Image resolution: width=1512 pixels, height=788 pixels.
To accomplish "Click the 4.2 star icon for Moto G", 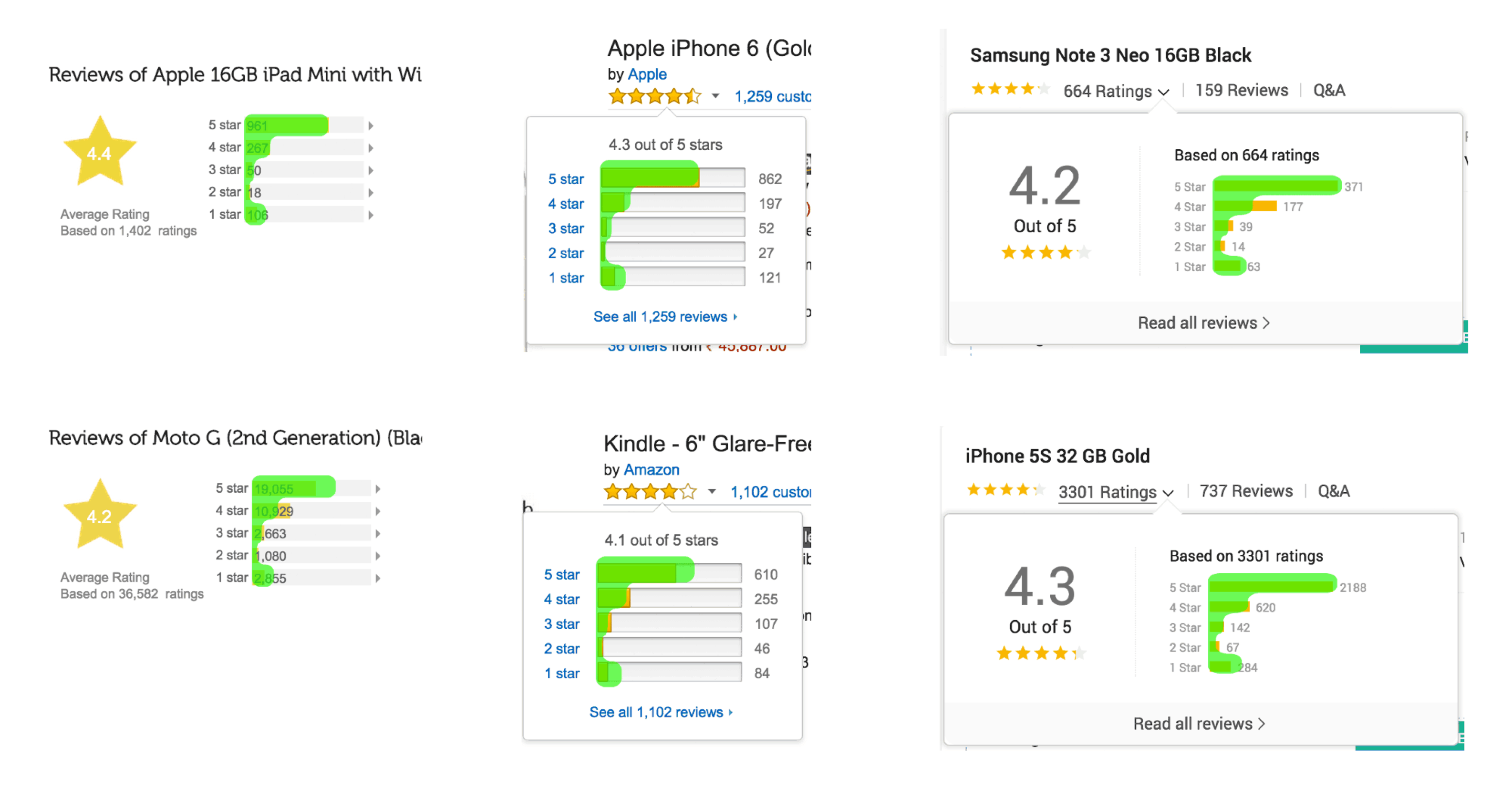I will tap(100, 514).
